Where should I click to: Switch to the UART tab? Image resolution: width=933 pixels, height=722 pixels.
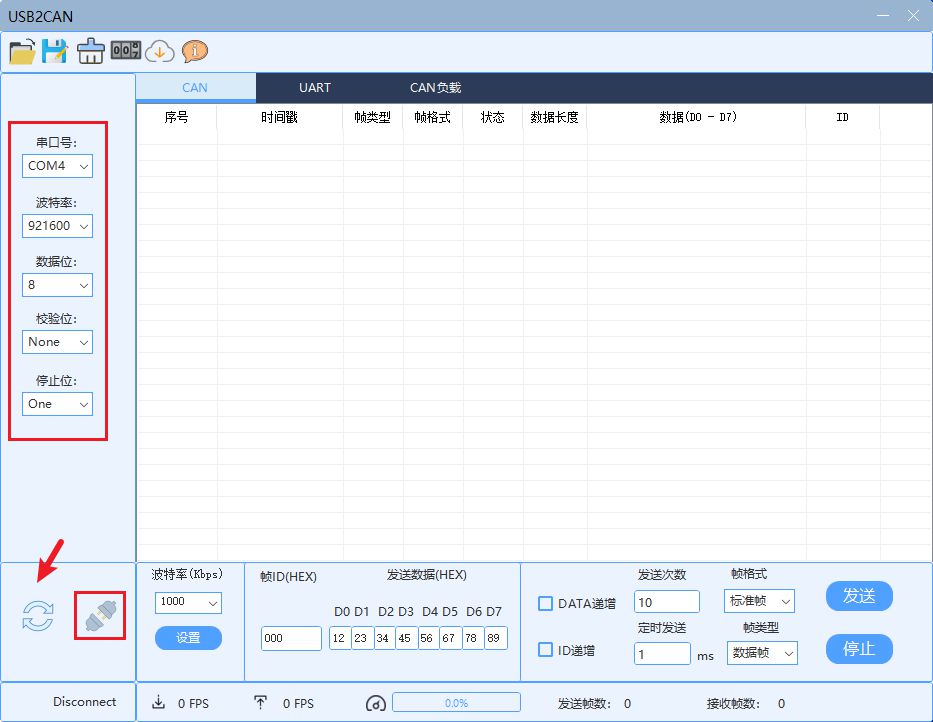tap(315, 88)
